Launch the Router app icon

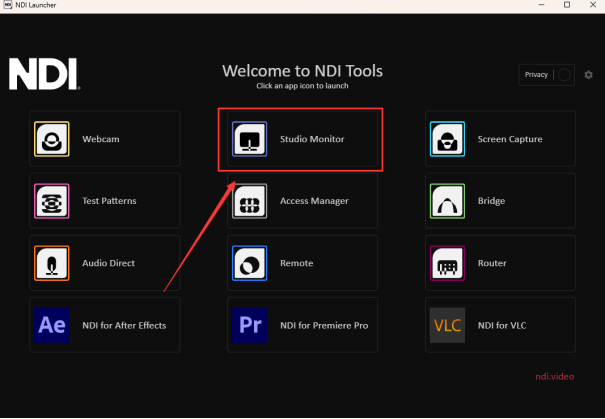pos(447,263)
